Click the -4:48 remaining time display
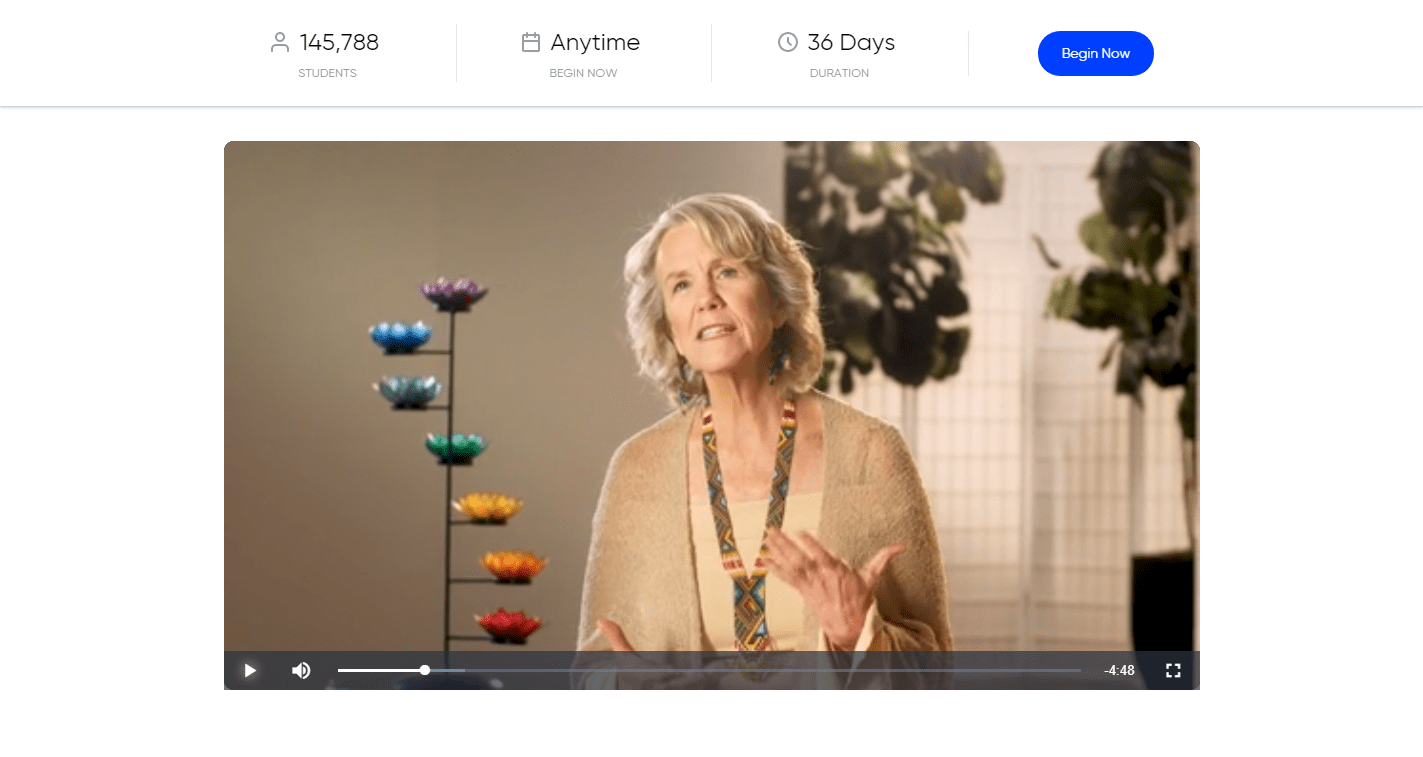The width and height of the screenshot is (1423, 757). tap(1119, 670)
